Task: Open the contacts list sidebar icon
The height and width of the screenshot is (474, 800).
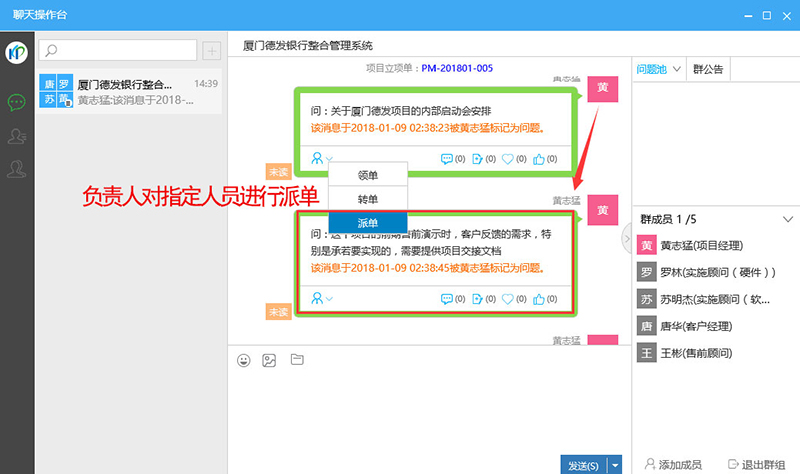Action: [17, 136]
